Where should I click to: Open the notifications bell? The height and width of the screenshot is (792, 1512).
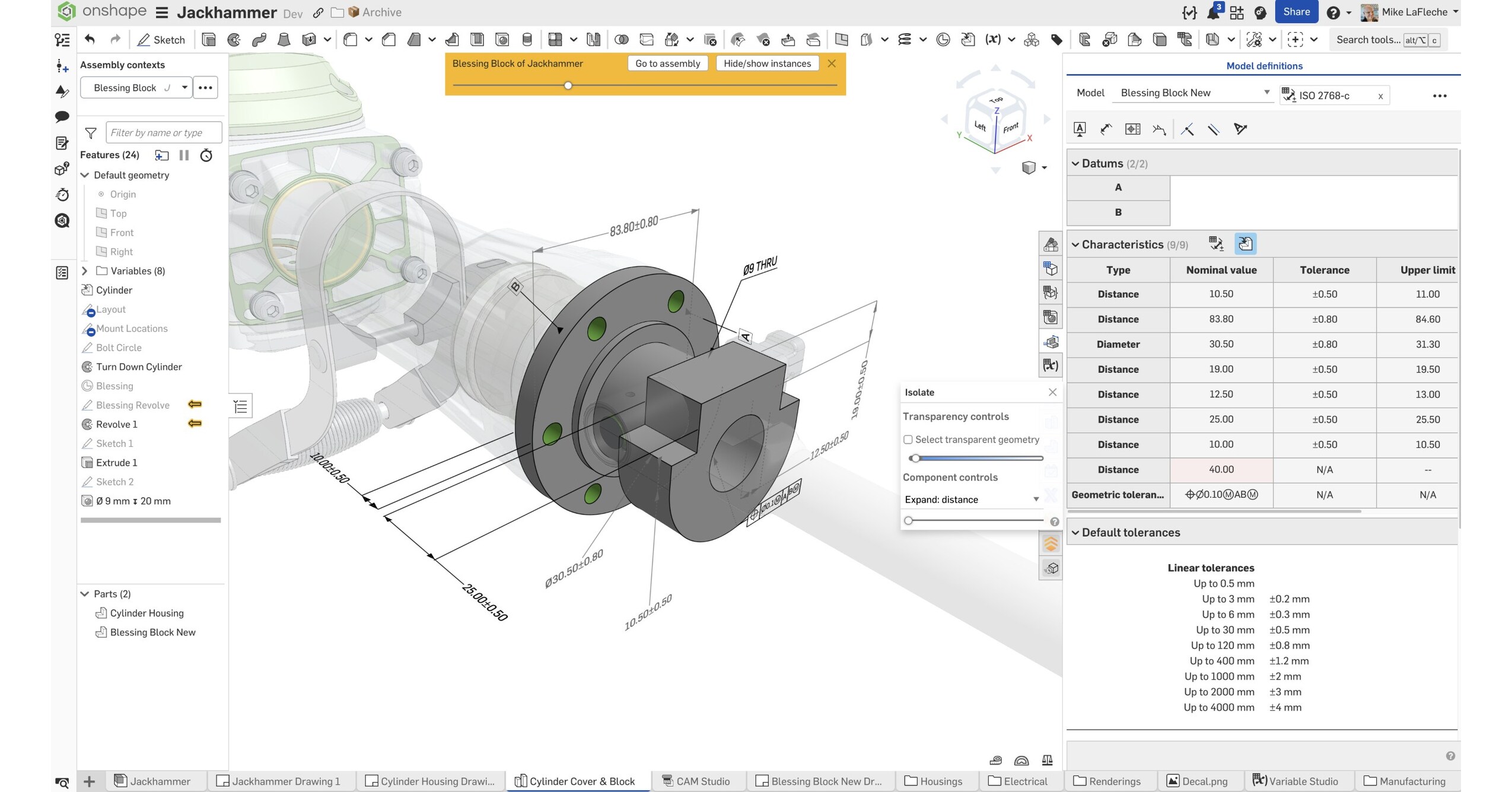(x=1213, y=12)
